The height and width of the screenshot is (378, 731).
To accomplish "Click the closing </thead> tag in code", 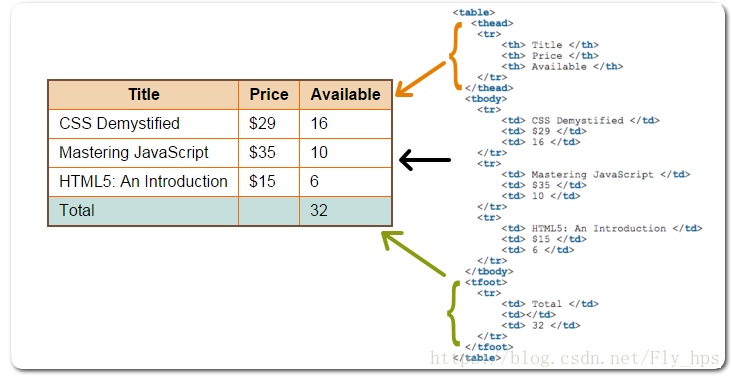I will click(489, 88).
